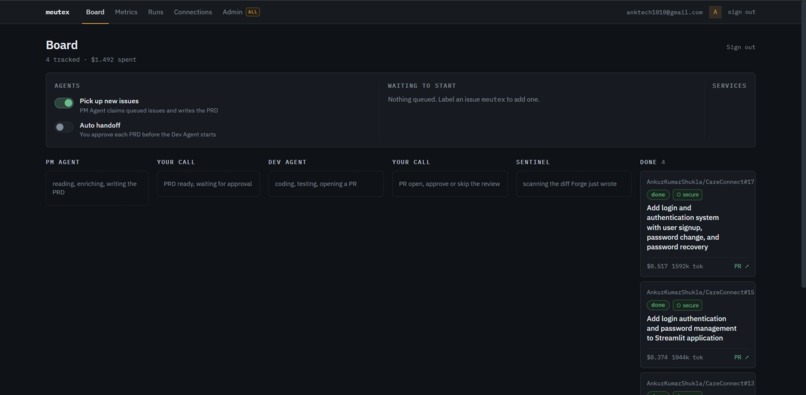Screen dimensions: 806x395
Task: Click the AnkurKumarShukla/CareConnect#13 repo reference
Action: click(x=700, y=383)
